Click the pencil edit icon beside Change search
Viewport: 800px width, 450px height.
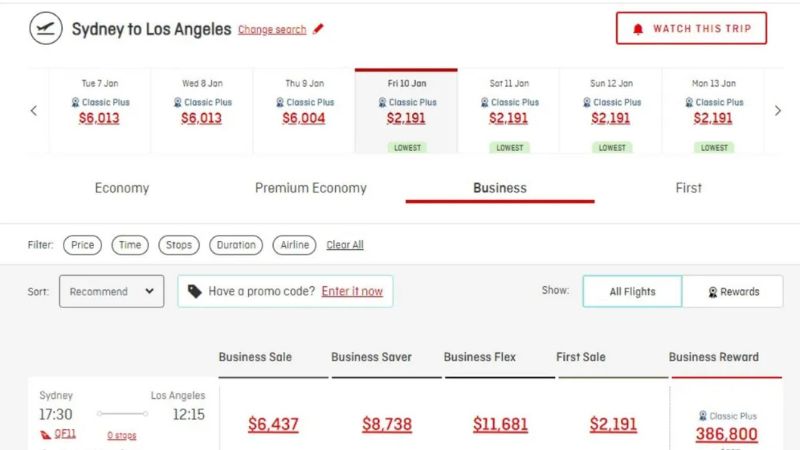click(x=318, y=29)
